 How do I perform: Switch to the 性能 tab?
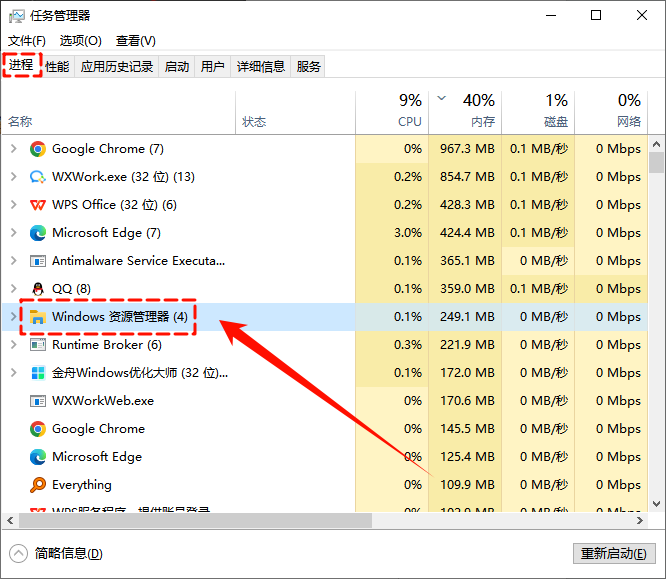pyautogui.click(x=57, y=67)
